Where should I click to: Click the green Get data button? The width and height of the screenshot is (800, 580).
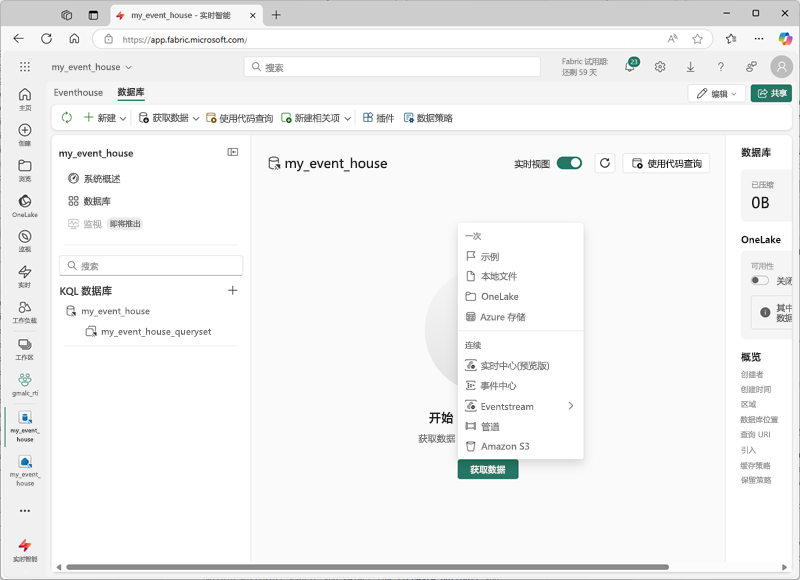[x=488, y=469]
